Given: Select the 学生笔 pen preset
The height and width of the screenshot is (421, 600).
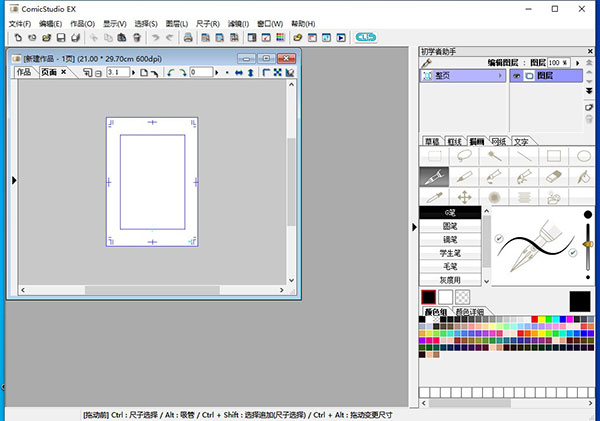Looking at the screenshot, I should coord(450,253).
